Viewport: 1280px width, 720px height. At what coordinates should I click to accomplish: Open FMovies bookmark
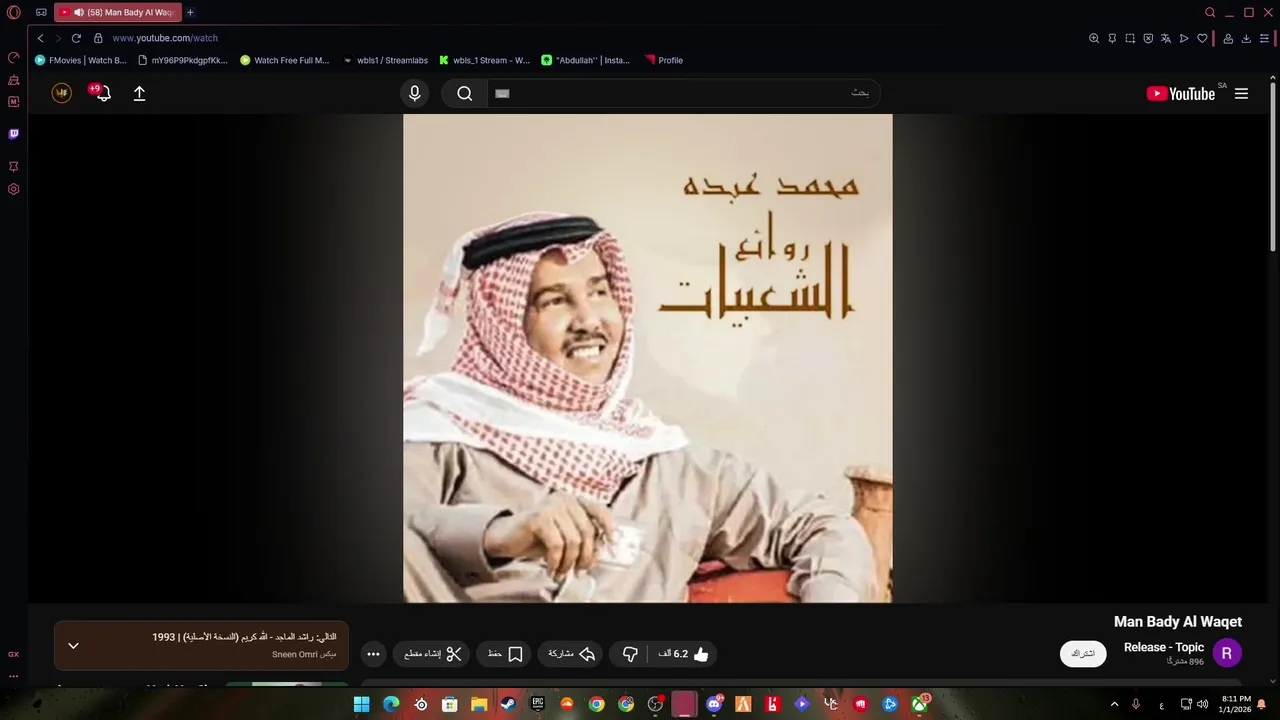tap(80, 60)
